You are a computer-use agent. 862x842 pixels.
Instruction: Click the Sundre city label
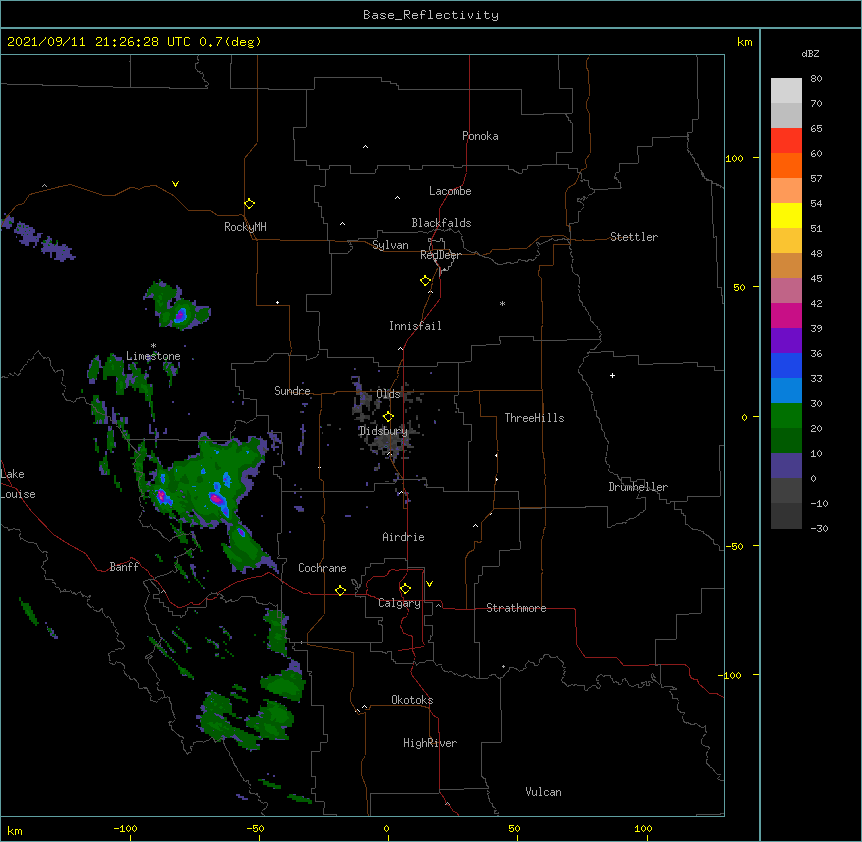(292, 391)
